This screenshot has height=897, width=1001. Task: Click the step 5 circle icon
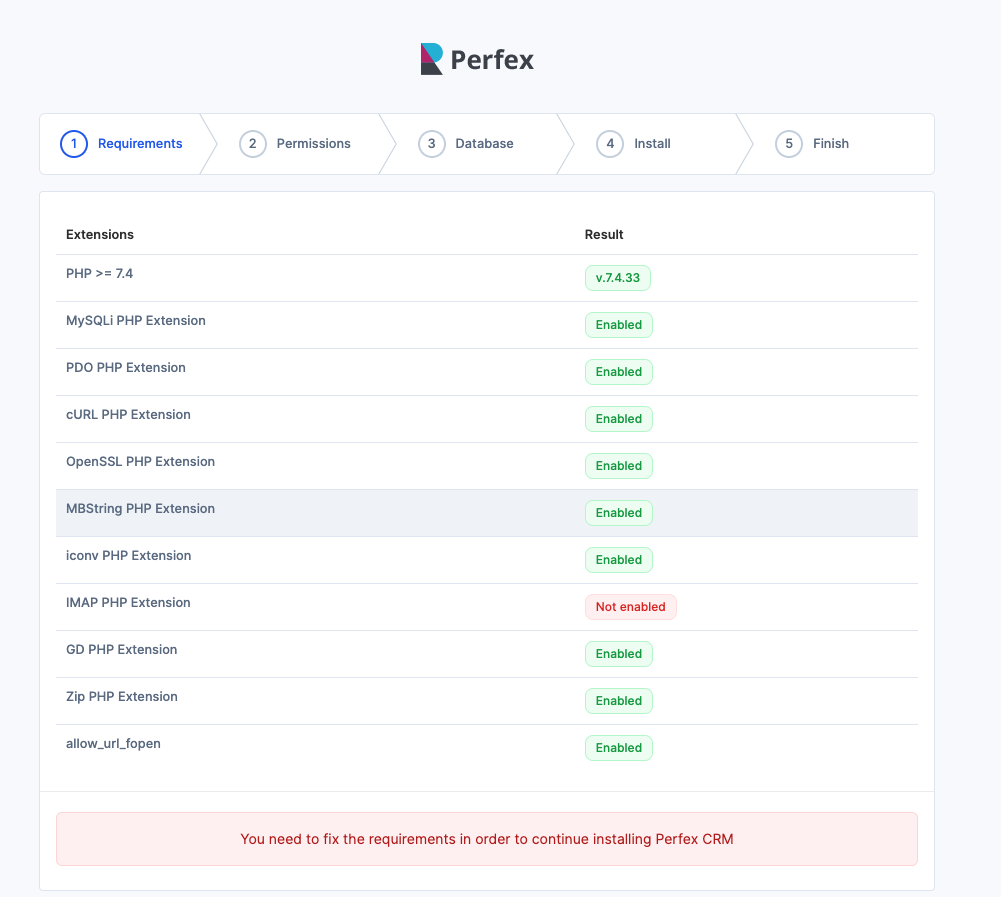coord(789,144)
